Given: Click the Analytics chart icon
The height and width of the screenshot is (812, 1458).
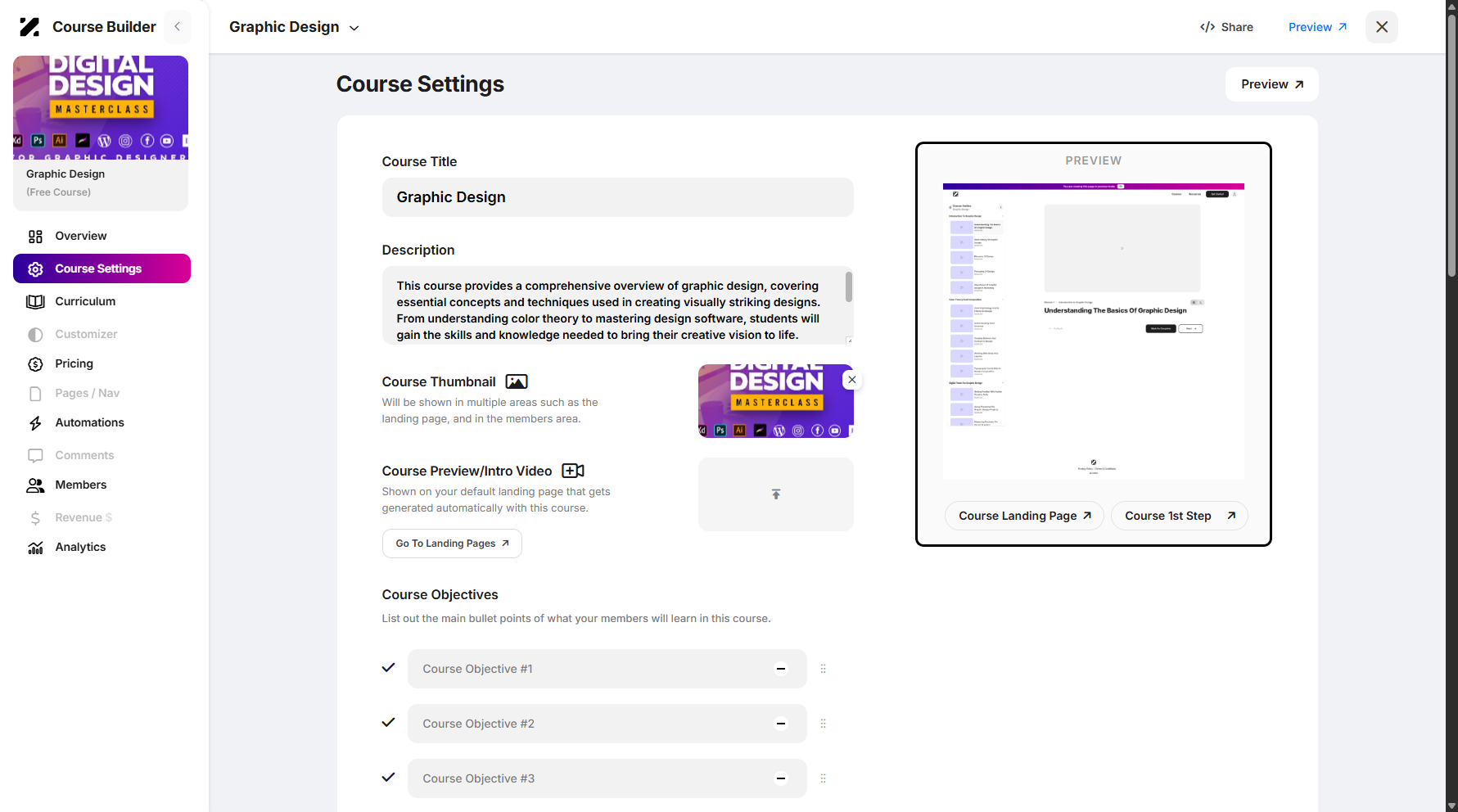Looking at the screenshot, I should coord(35,548).
